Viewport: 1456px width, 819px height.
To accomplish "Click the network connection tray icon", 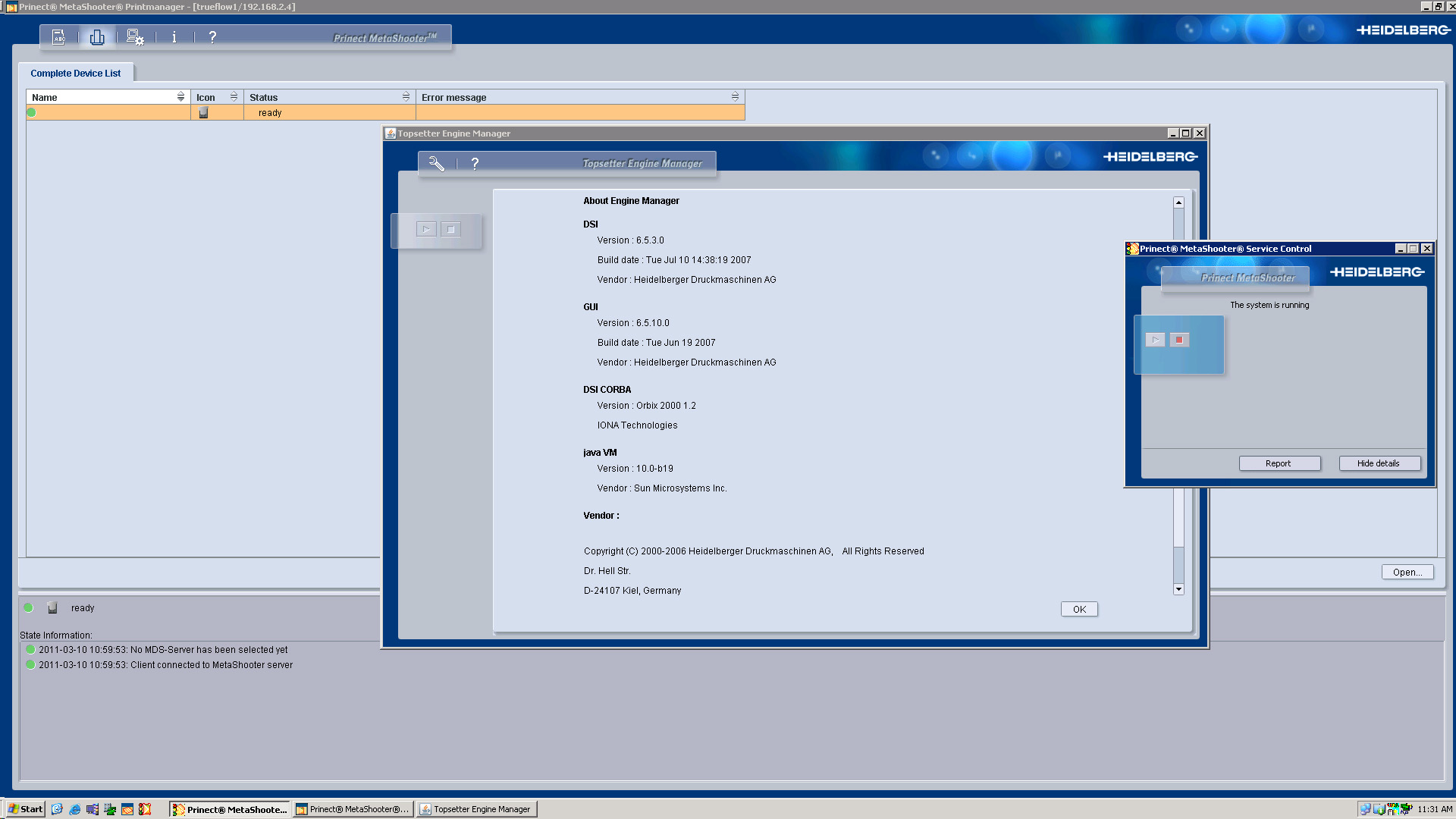I will (x=1365, y=809).
